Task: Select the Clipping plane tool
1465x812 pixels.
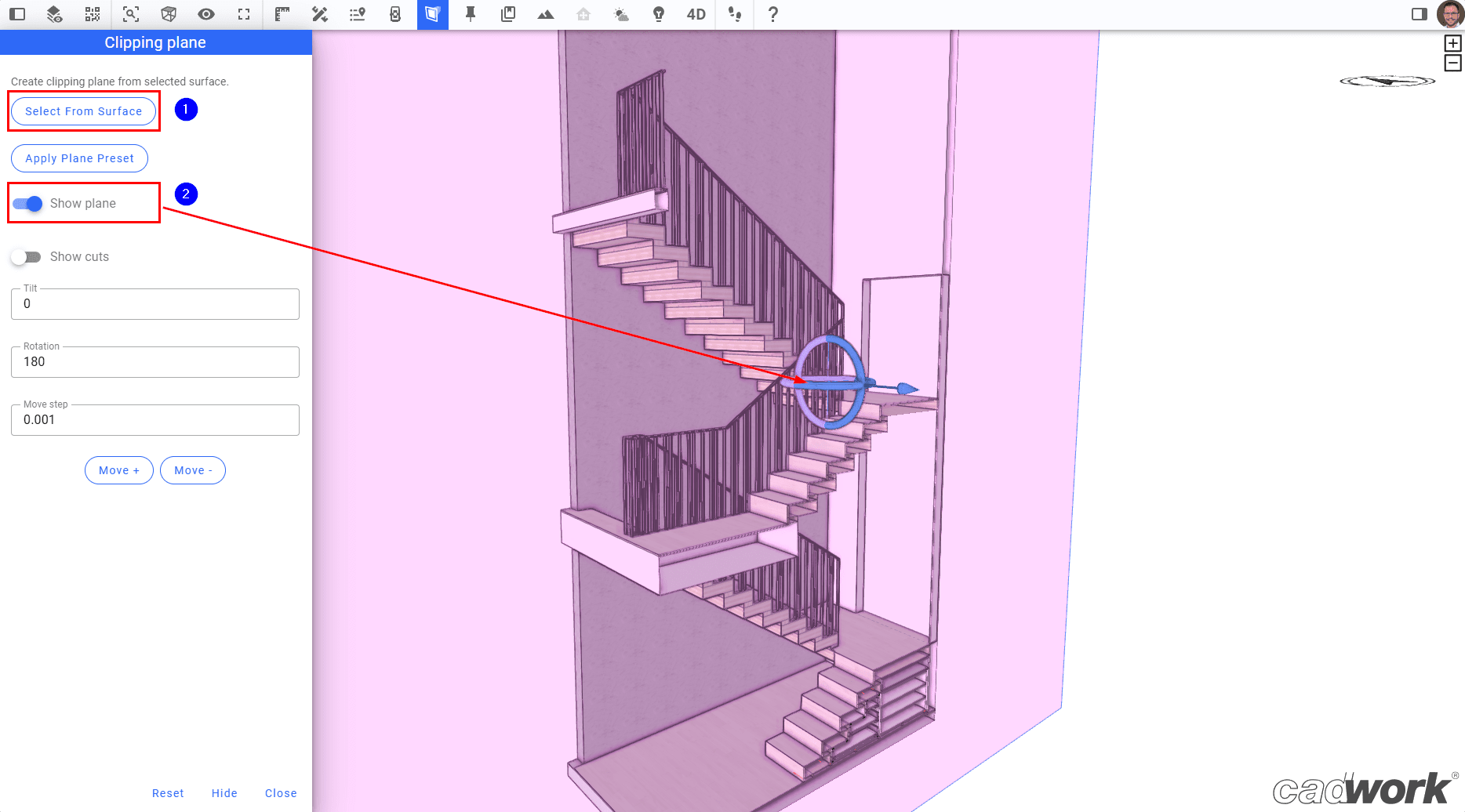Action: point(431,14)
